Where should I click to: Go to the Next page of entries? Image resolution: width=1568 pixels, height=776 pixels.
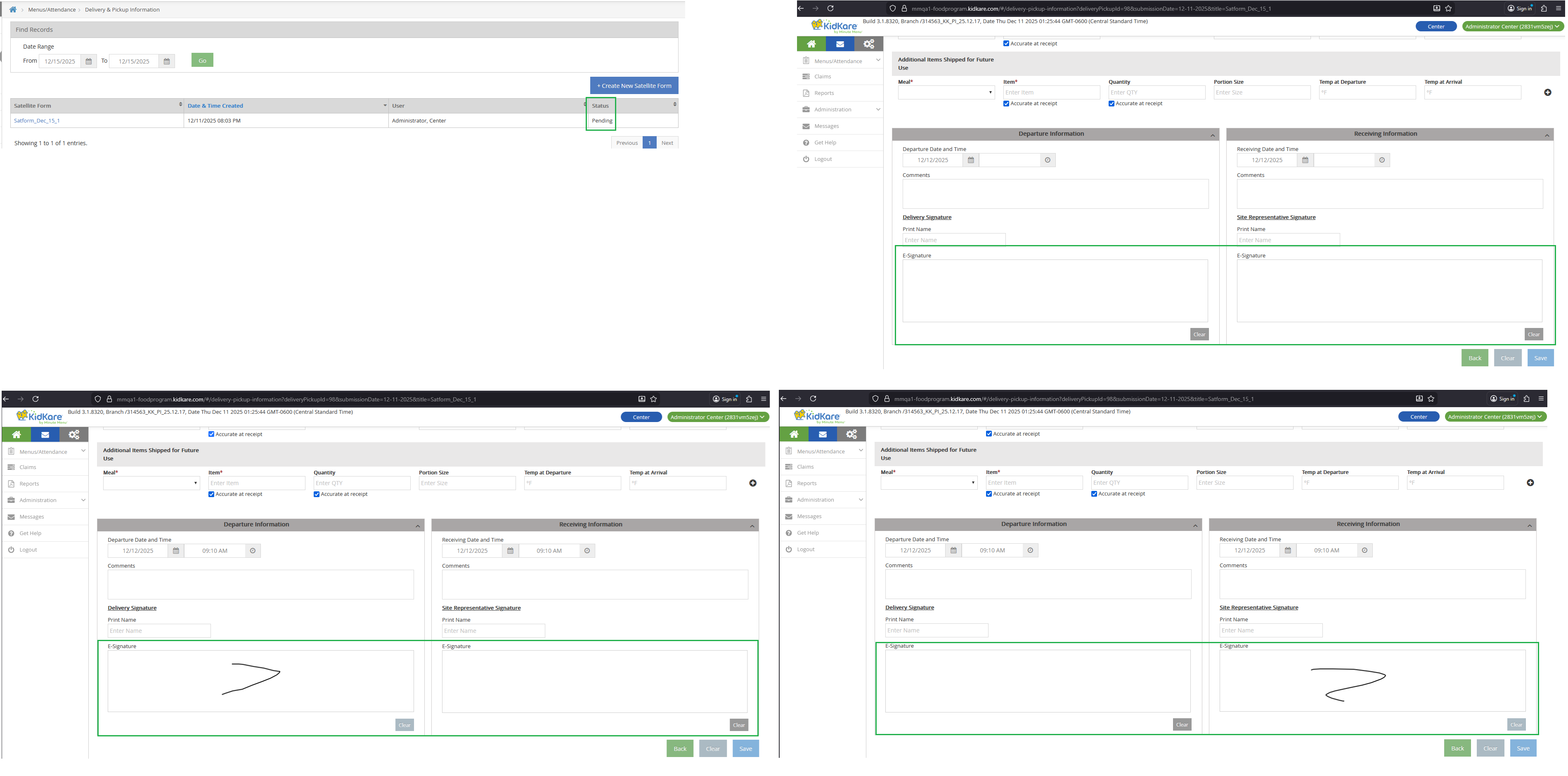coord(667,143)
